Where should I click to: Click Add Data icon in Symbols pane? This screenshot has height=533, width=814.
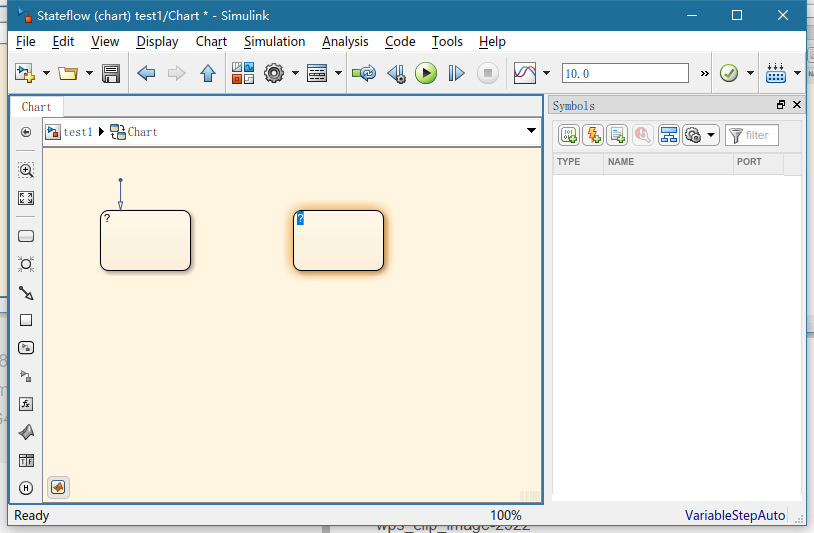(569, 135)
